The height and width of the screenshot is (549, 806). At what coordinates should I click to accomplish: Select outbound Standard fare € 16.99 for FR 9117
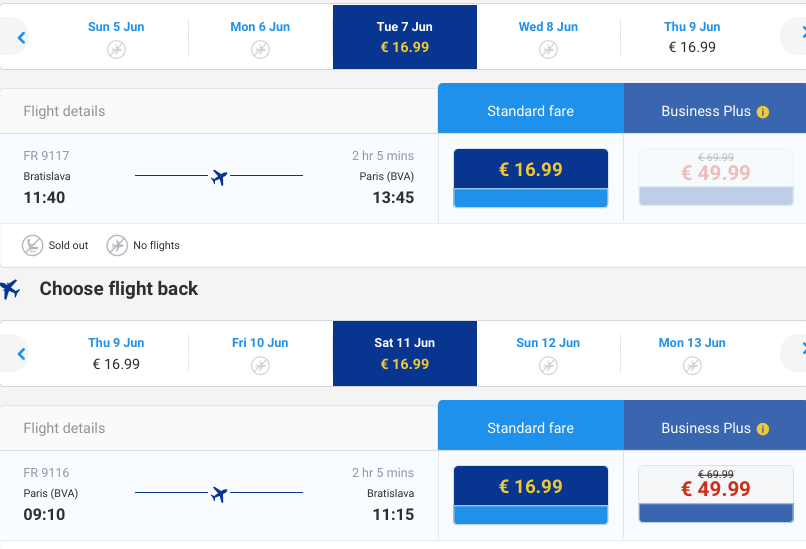(x=530, y=178)
